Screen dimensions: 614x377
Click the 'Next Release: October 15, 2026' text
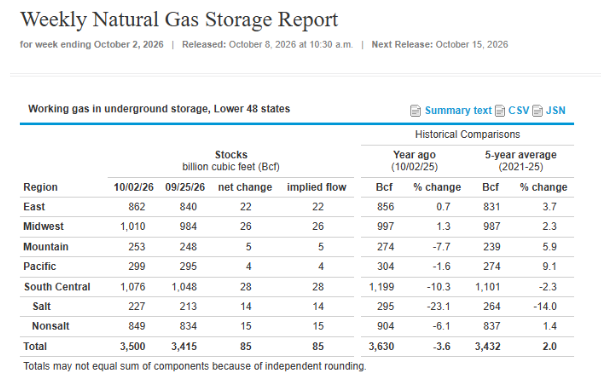[439, 45]
